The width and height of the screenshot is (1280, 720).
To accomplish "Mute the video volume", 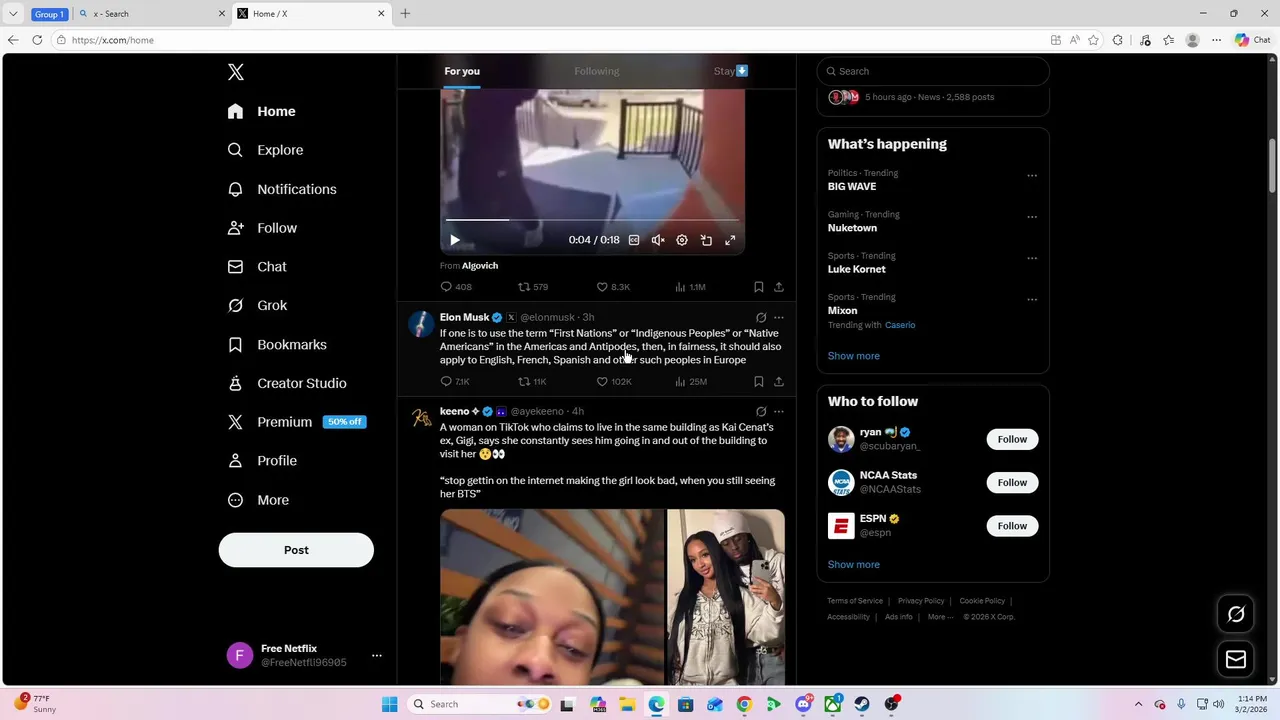I will click(658, 240).
